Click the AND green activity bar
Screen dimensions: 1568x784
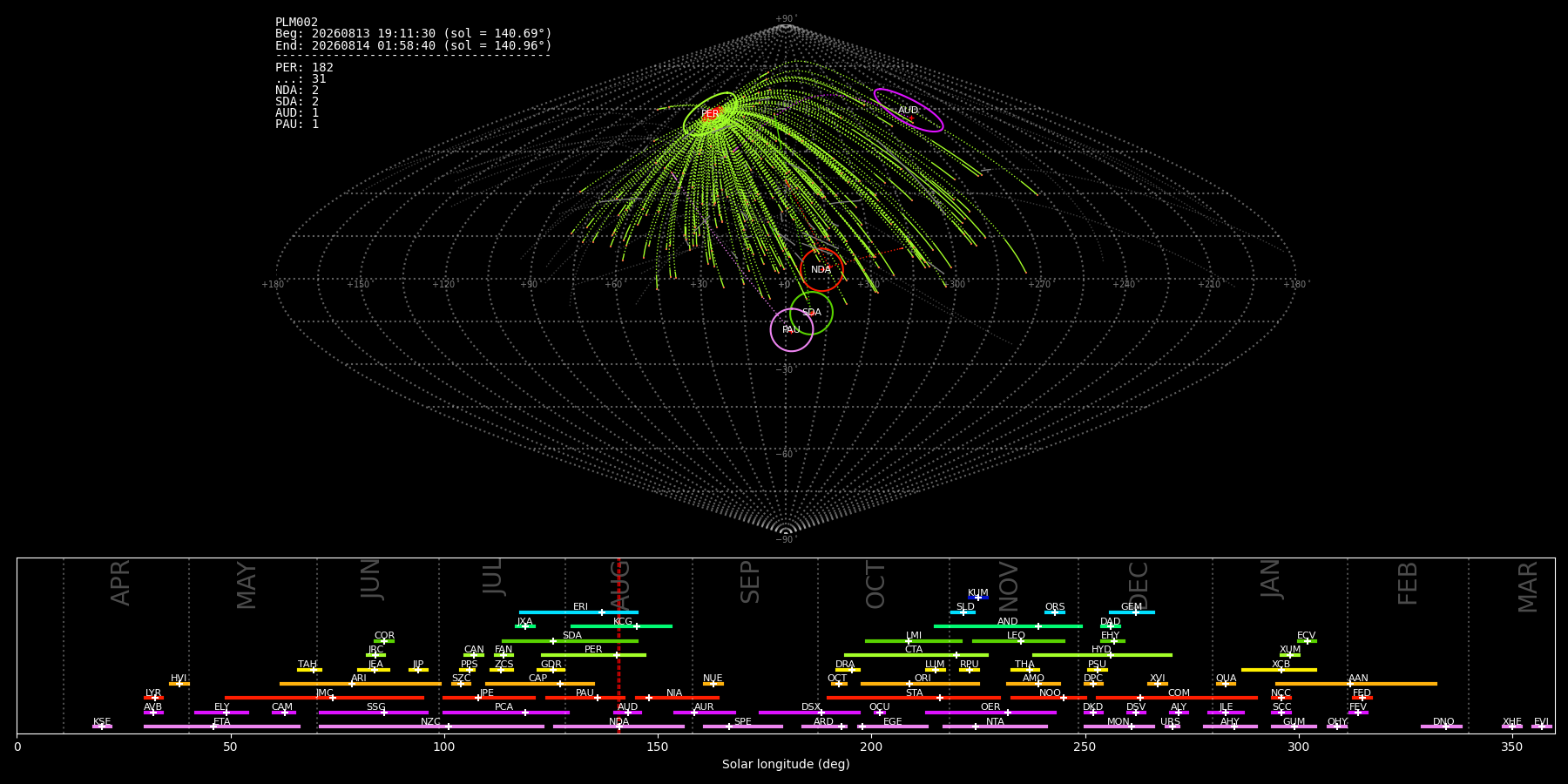pyautogui.click(x=1008, y=626)
